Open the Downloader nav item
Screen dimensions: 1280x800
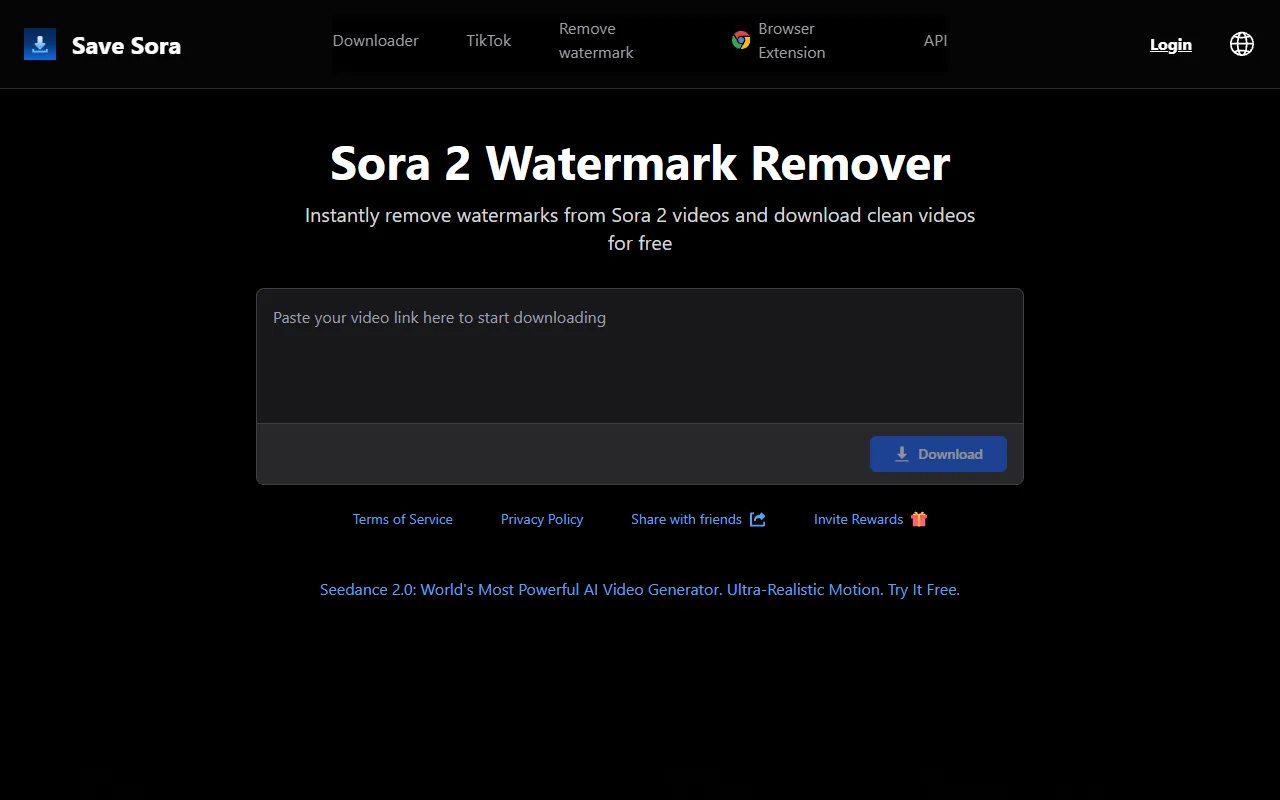click(x=375, y=41)
